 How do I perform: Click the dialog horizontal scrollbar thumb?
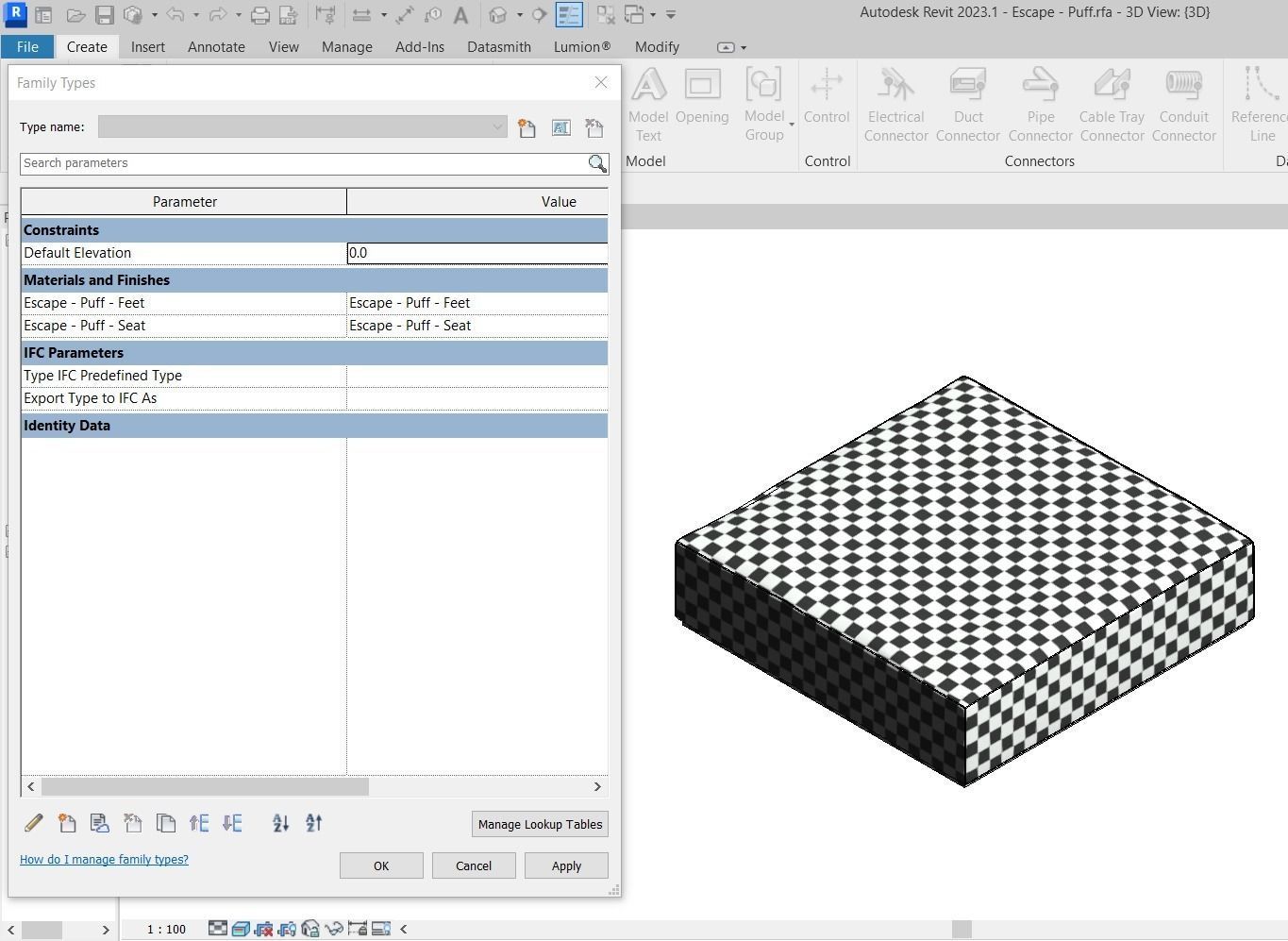pyautogui.click(x=205, y=786)
